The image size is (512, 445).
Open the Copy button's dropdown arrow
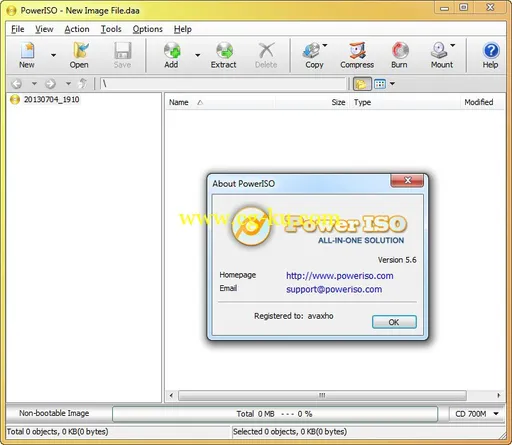(325, 45)
